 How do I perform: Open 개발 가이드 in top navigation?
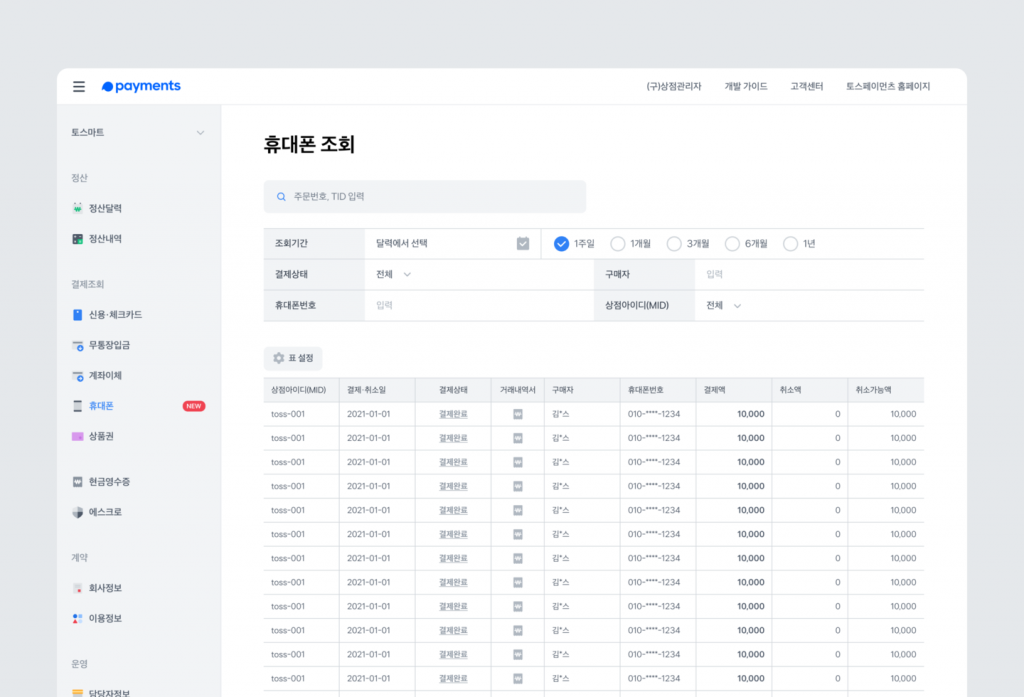pos(746,86)
